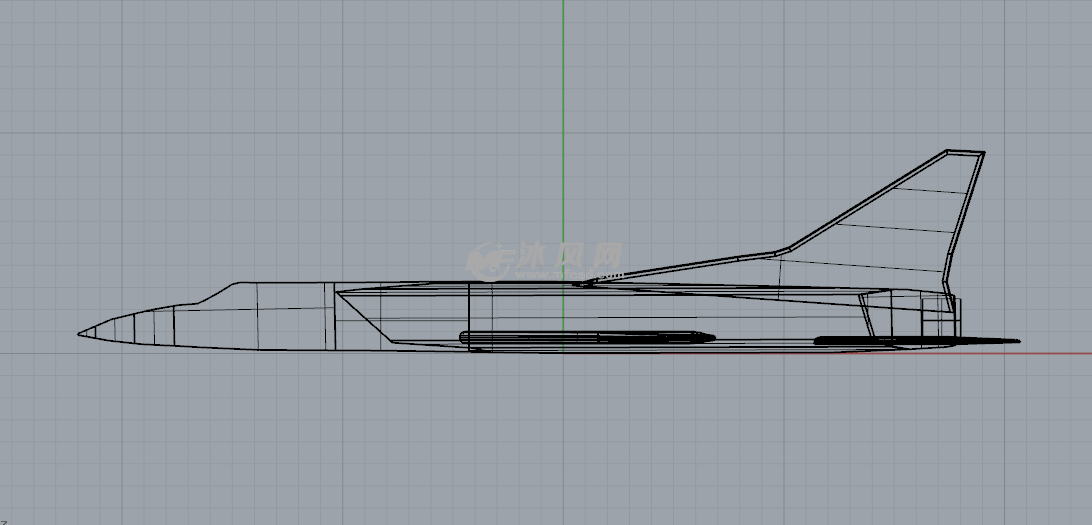Click the origin where green and red axes meet
This screenshot has height=525, width=1092.
click(562, 353)
